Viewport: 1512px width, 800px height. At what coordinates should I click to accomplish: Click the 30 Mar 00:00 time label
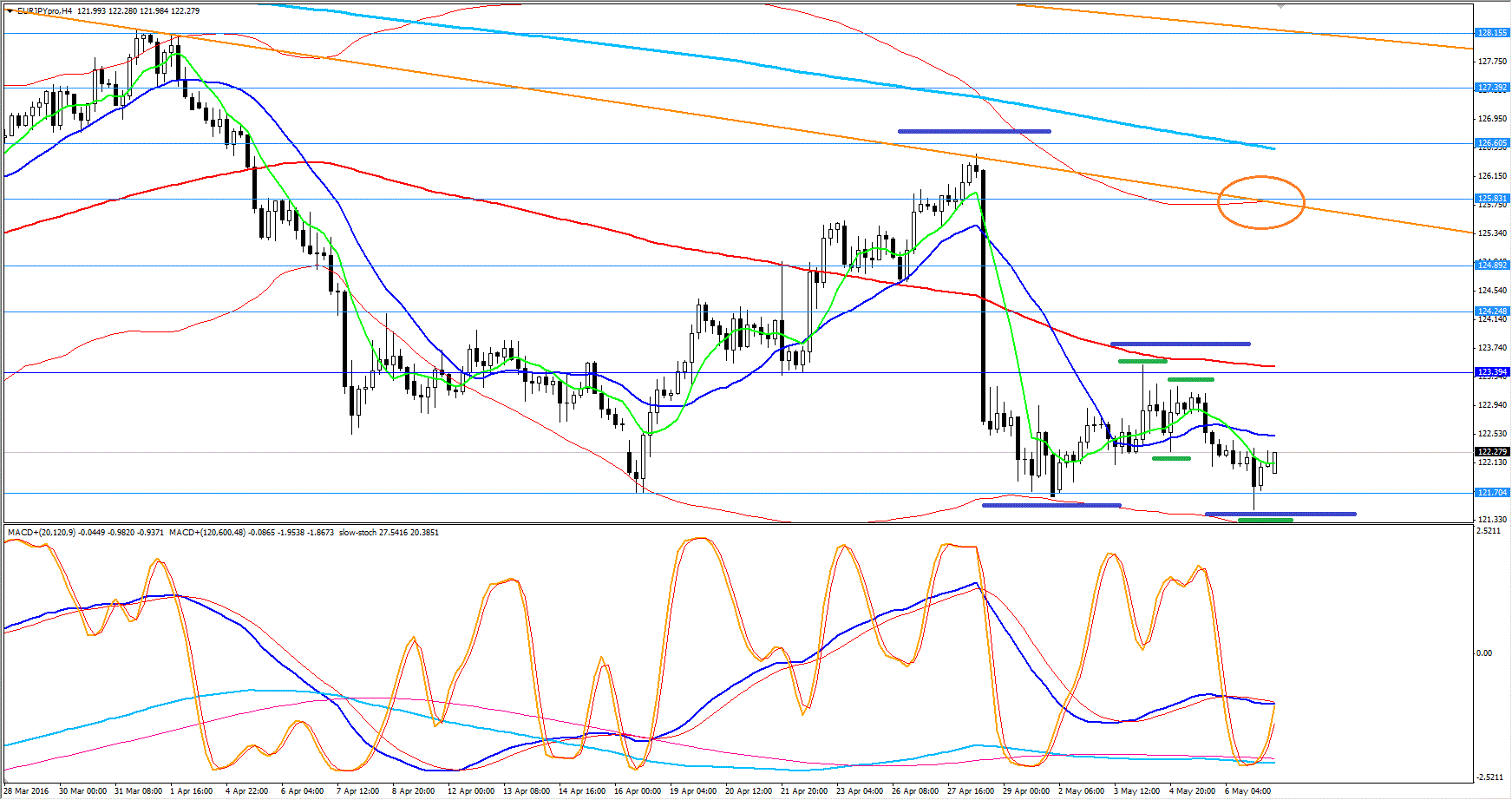(x=82, y=791)
